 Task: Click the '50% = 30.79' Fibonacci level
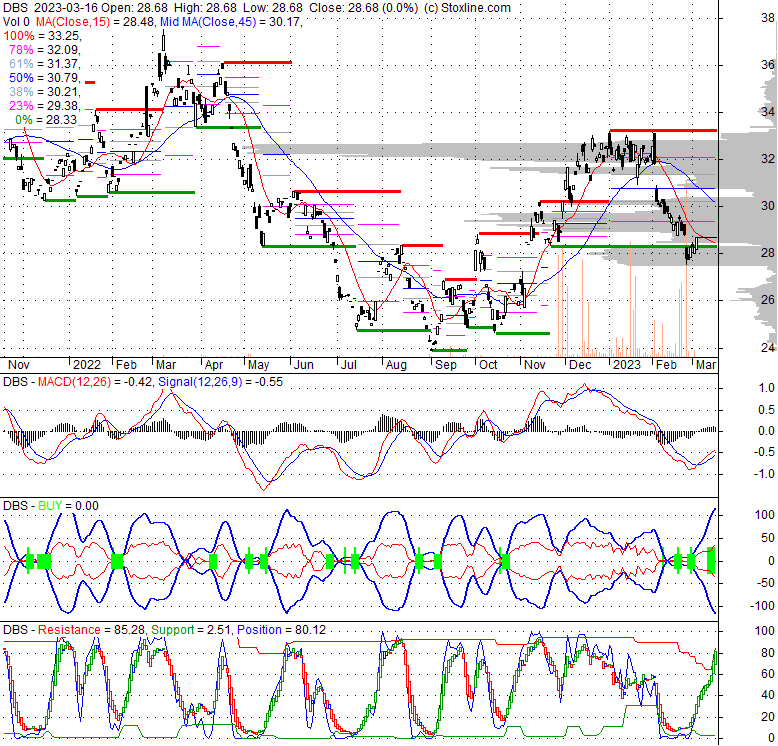[45, 78]
